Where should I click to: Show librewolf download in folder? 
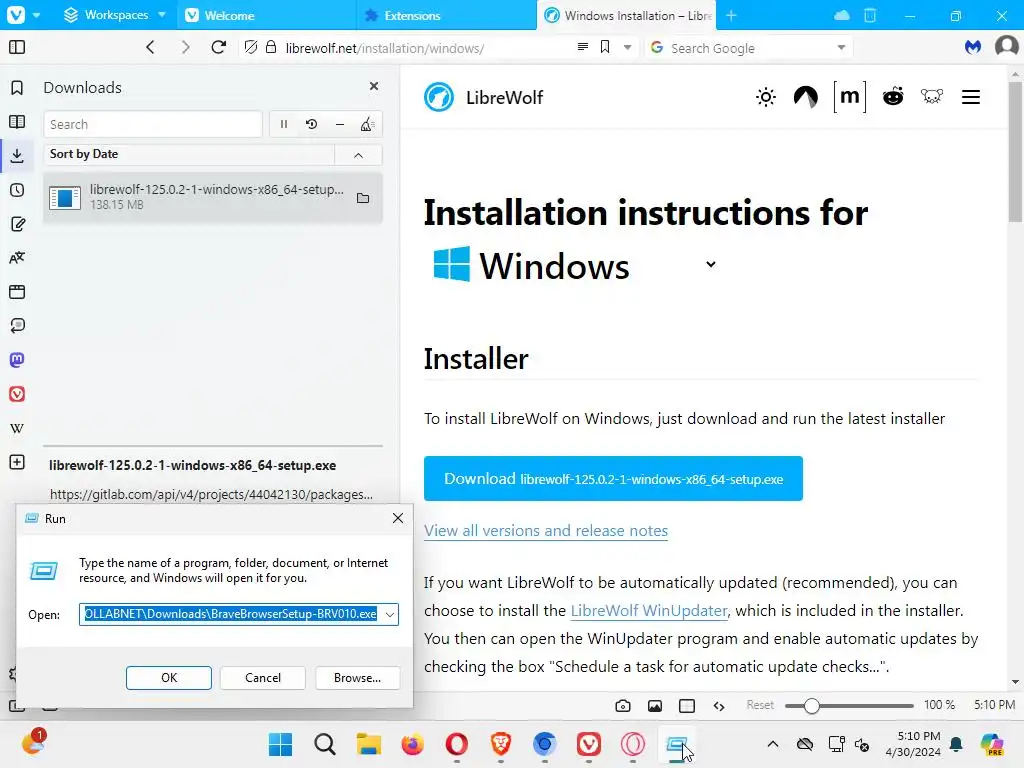[363, 198]
